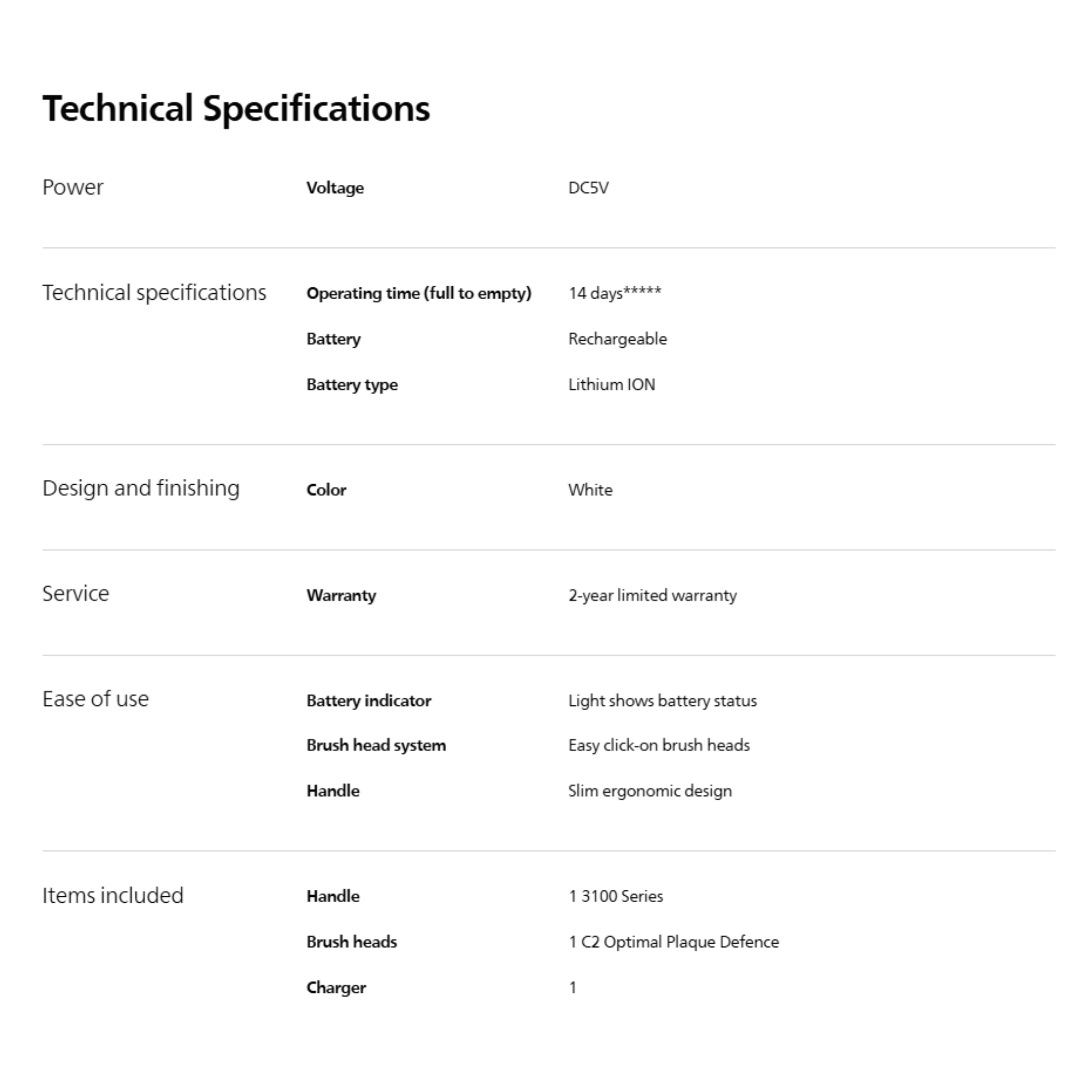This screenshot has height=1092, width=1092.
Task: Click the Rechargeable battery value
Action: pyautogui.click(x=617, y=339)
